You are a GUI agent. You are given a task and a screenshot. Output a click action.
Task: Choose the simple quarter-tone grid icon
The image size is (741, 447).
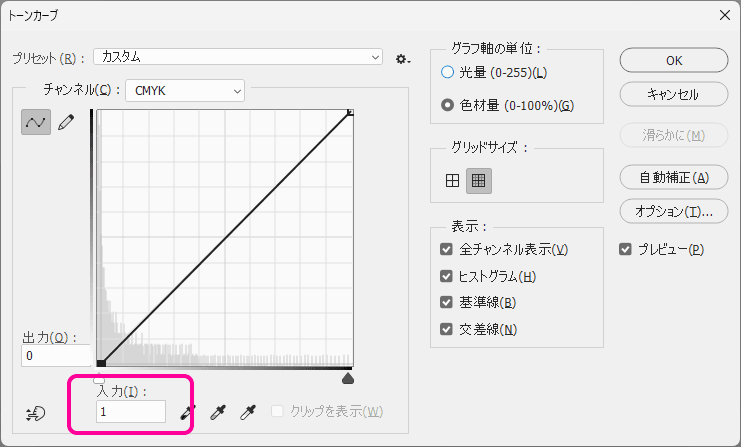click(x=452, y=181)
